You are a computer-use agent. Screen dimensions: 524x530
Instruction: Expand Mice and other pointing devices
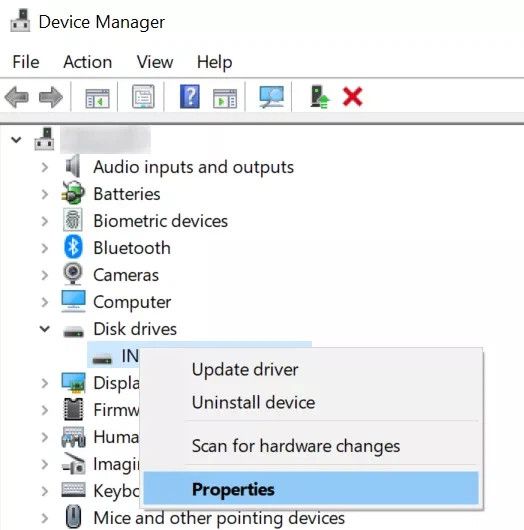point(45,518)
